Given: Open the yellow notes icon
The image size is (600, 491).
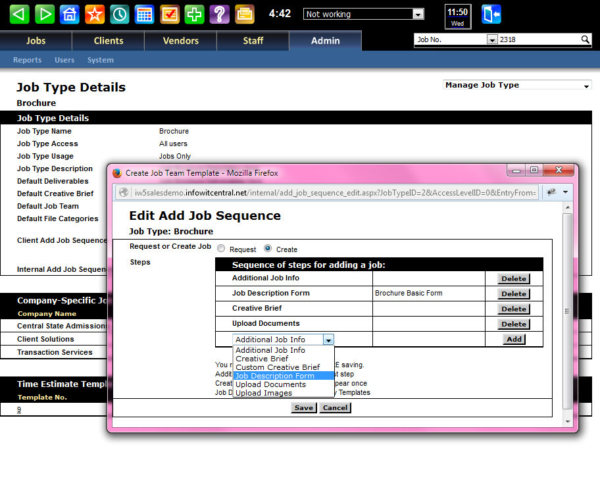Looking at the screenshot, I should pos(245,15).
